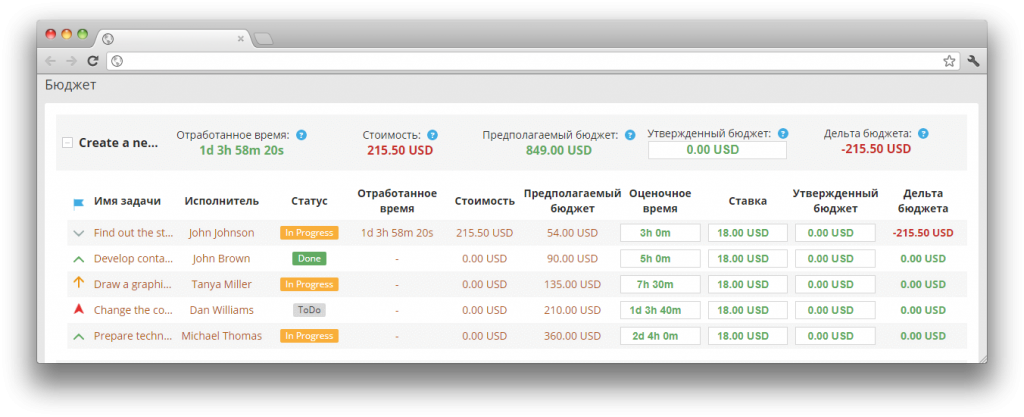The width and height of the screenshot is (1024, 417).
Task: Edit rate field in Dan Williams row
Action: [748, 310]
